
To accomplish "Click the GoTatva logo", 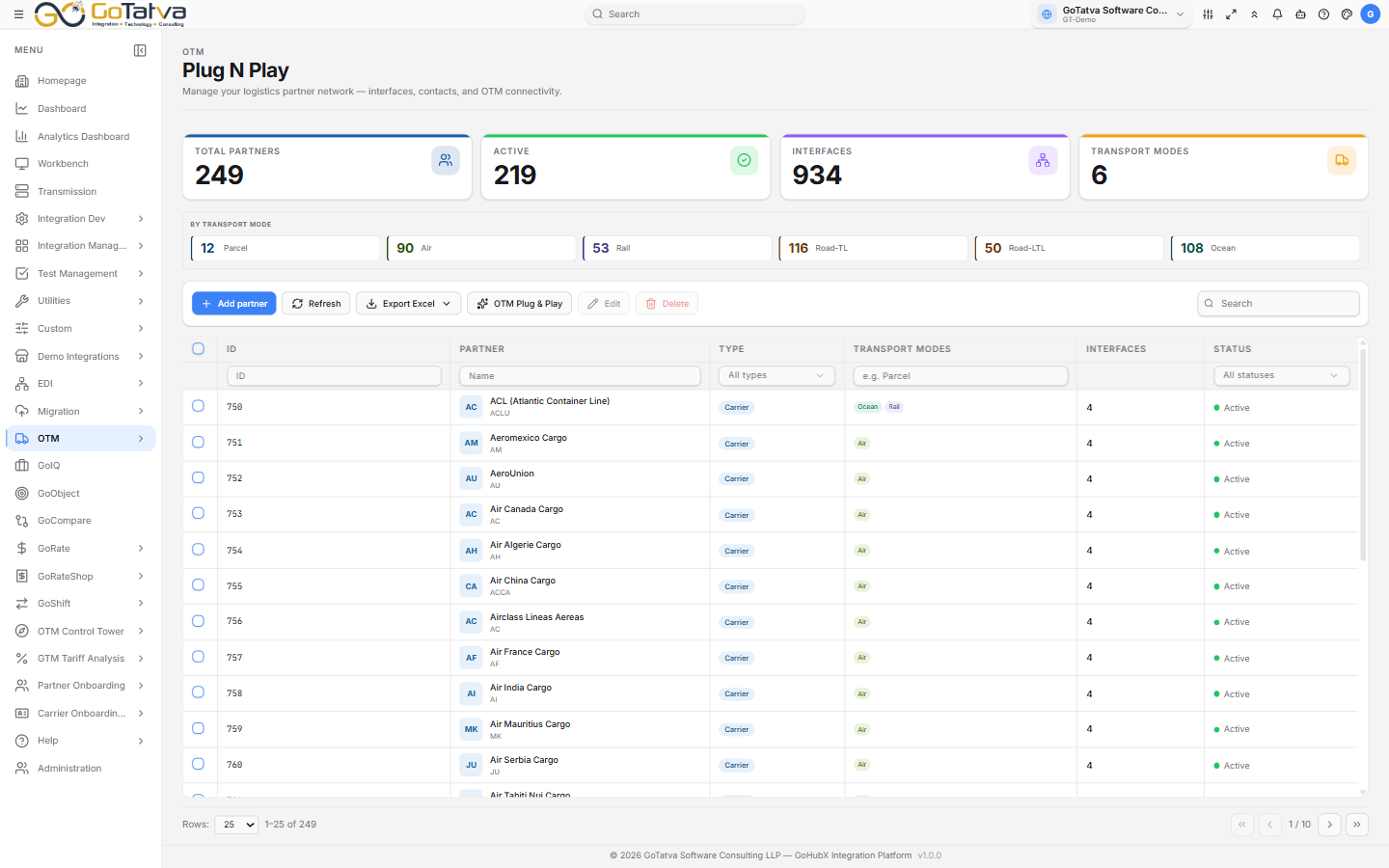I will (x=110, y=14).
